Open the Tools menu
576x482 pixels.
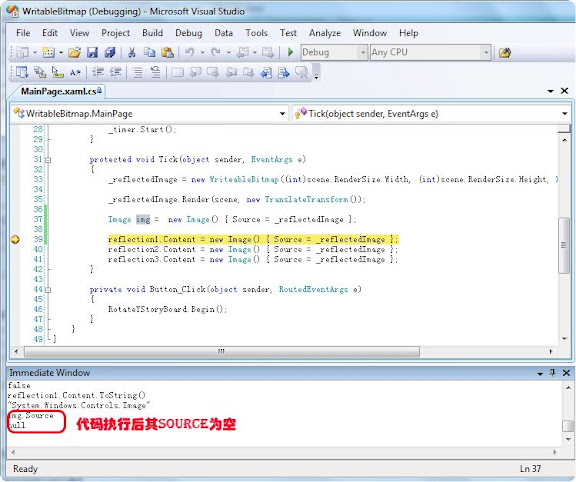tap(256, 33)
